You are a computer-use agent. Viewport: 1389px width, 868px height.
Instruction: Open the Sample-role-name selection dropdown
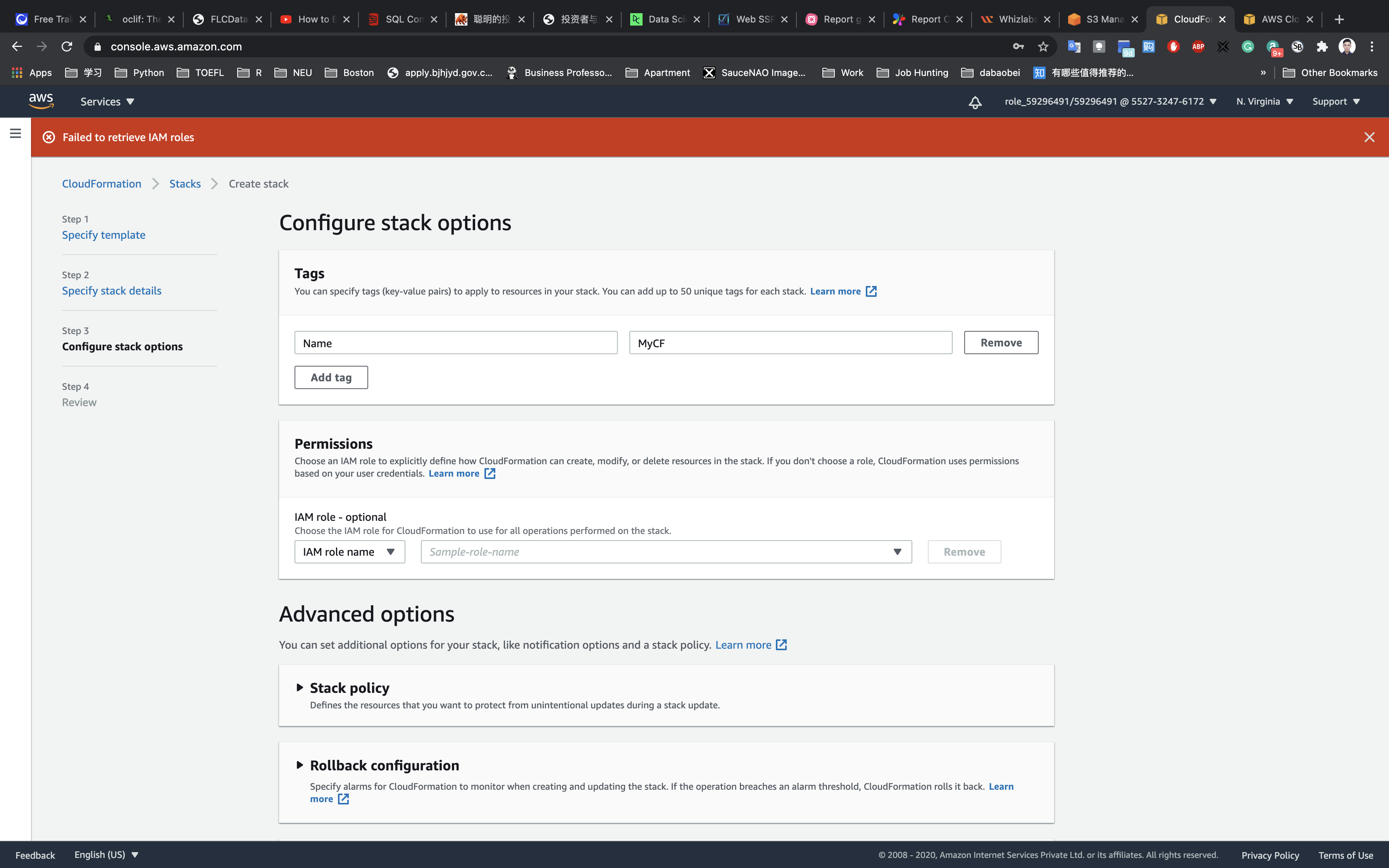tap(666, 552)
